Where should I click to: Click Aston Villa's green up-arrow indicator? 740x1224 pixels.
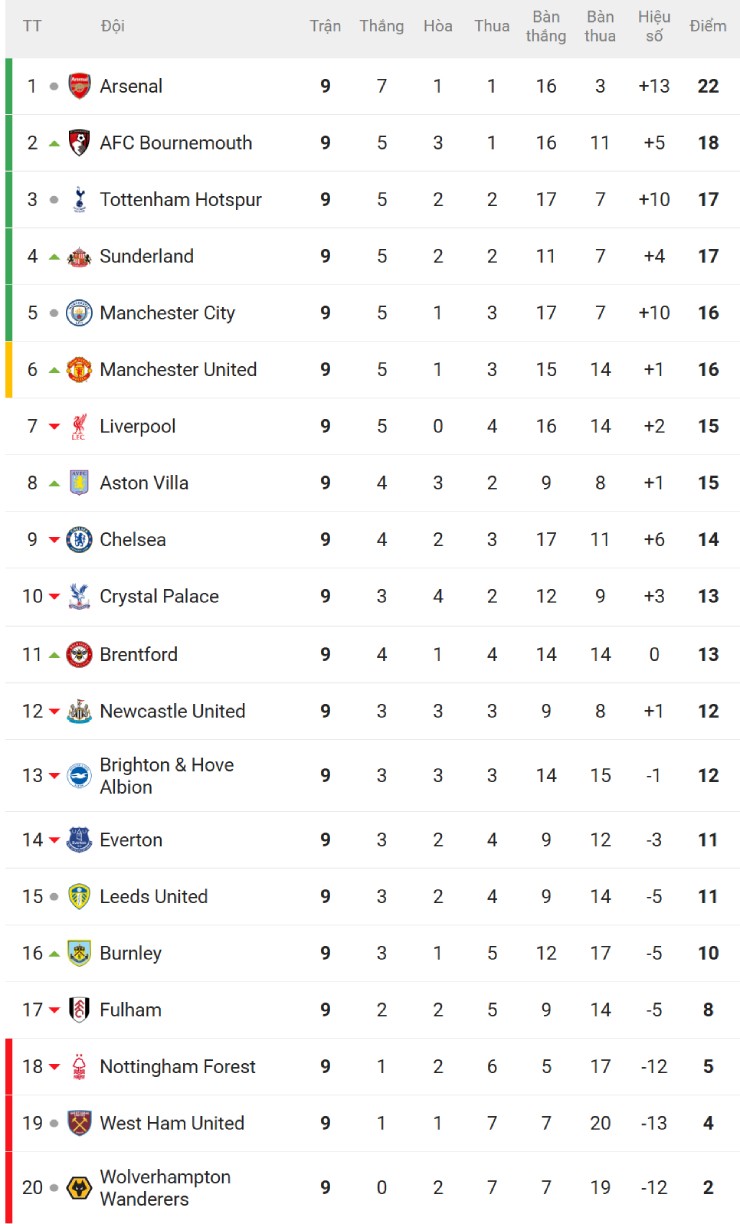click(x=54, y=483)
